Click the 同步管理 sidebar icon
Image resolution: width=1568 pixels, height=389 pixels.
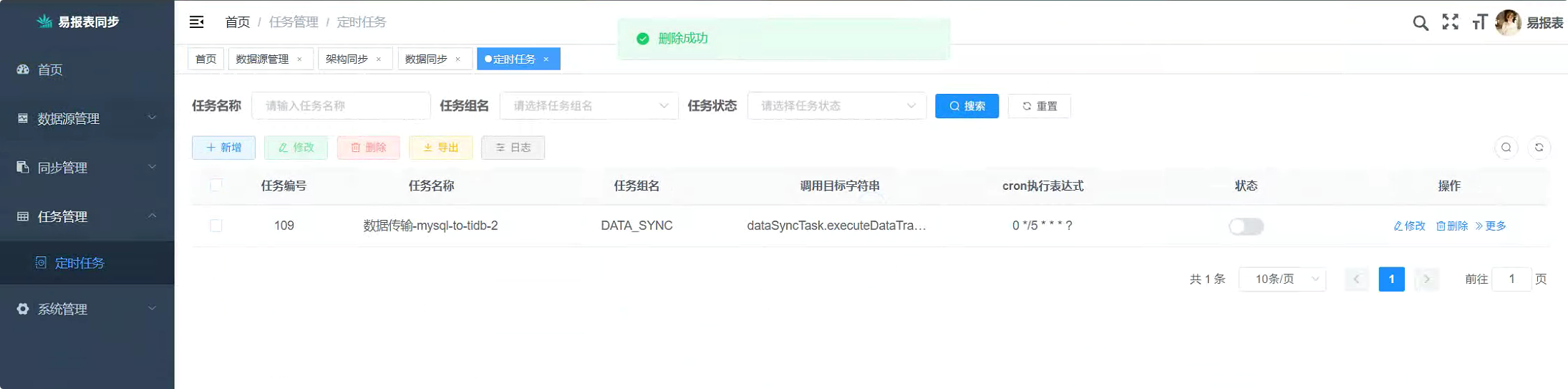[x=23, y=167]
